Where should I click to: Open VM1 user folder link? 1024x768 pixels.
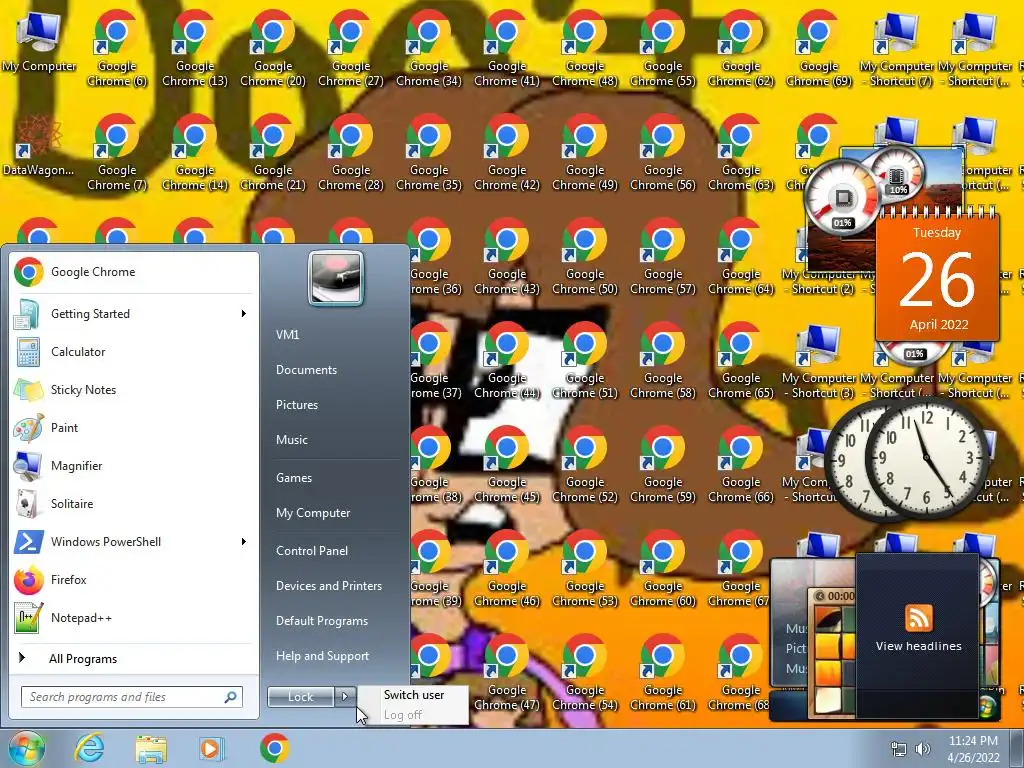click(287, 335)
